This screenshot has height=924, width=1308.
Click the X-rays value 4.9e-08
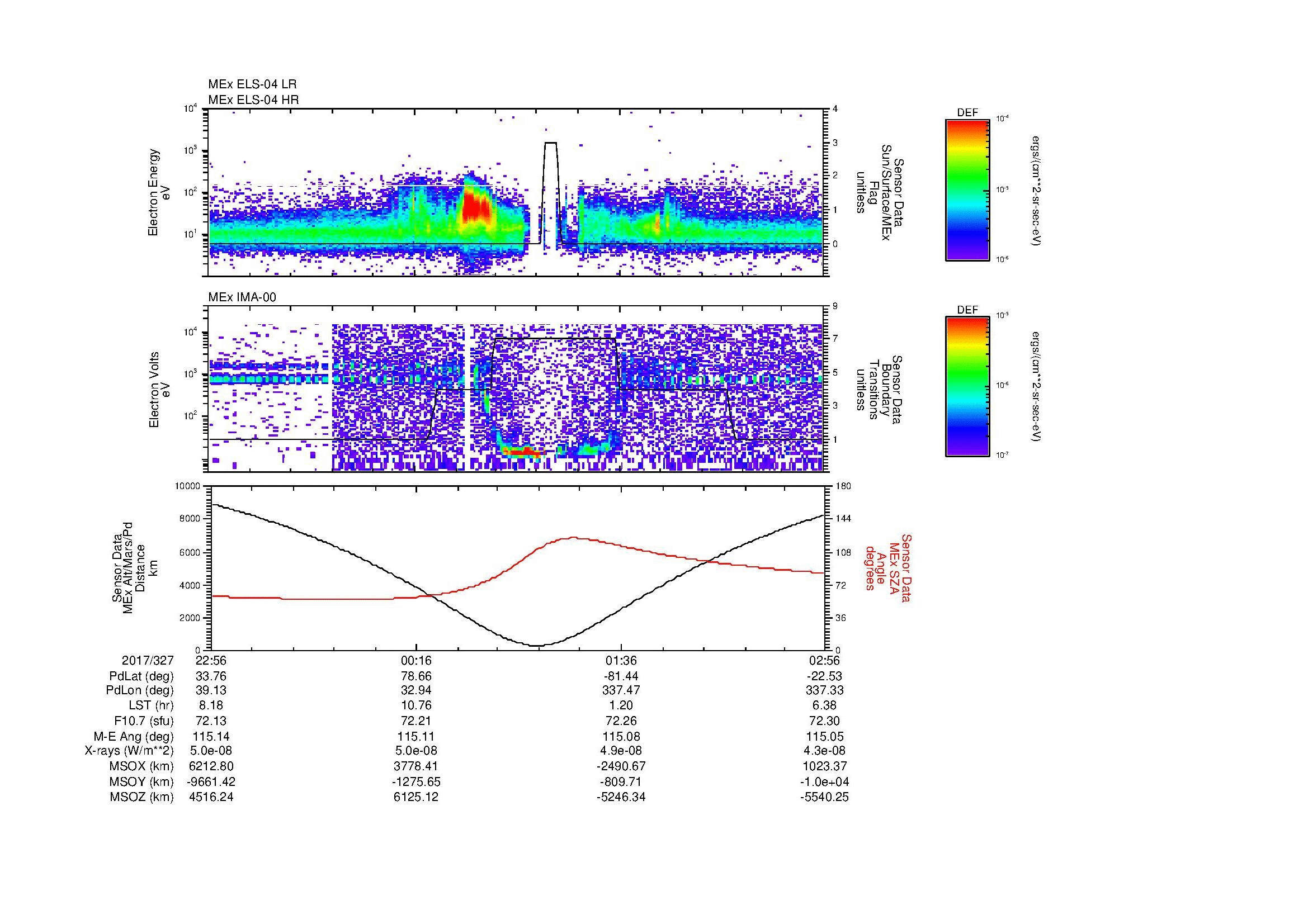tap(621, 751)
